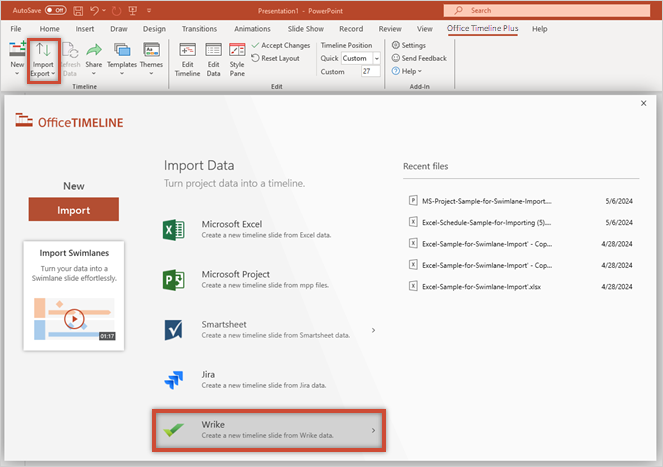Image resolution: width=663 pixels, height=467 pixels.
Task: Open recent file Excel-Schedule-Sample-for-Importing
Action: click(521, 222)
